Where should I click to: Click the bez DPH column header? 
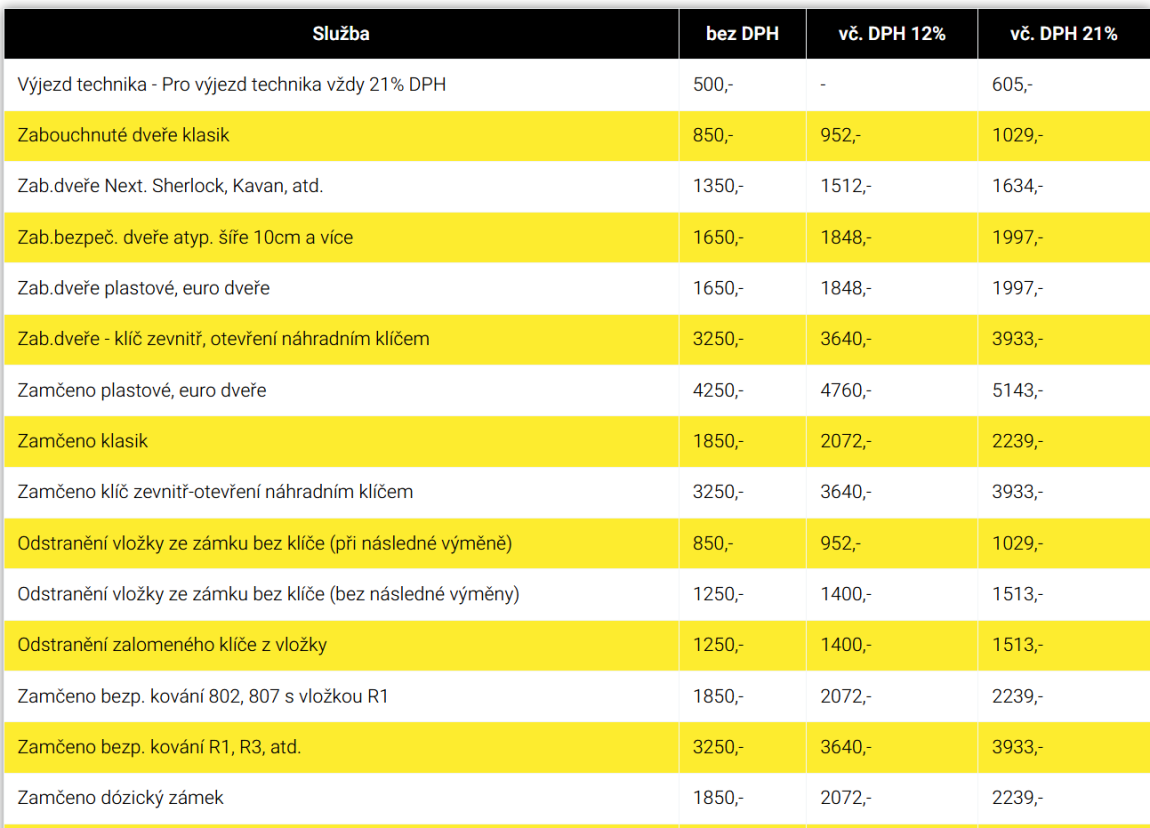tap(742, 34)
